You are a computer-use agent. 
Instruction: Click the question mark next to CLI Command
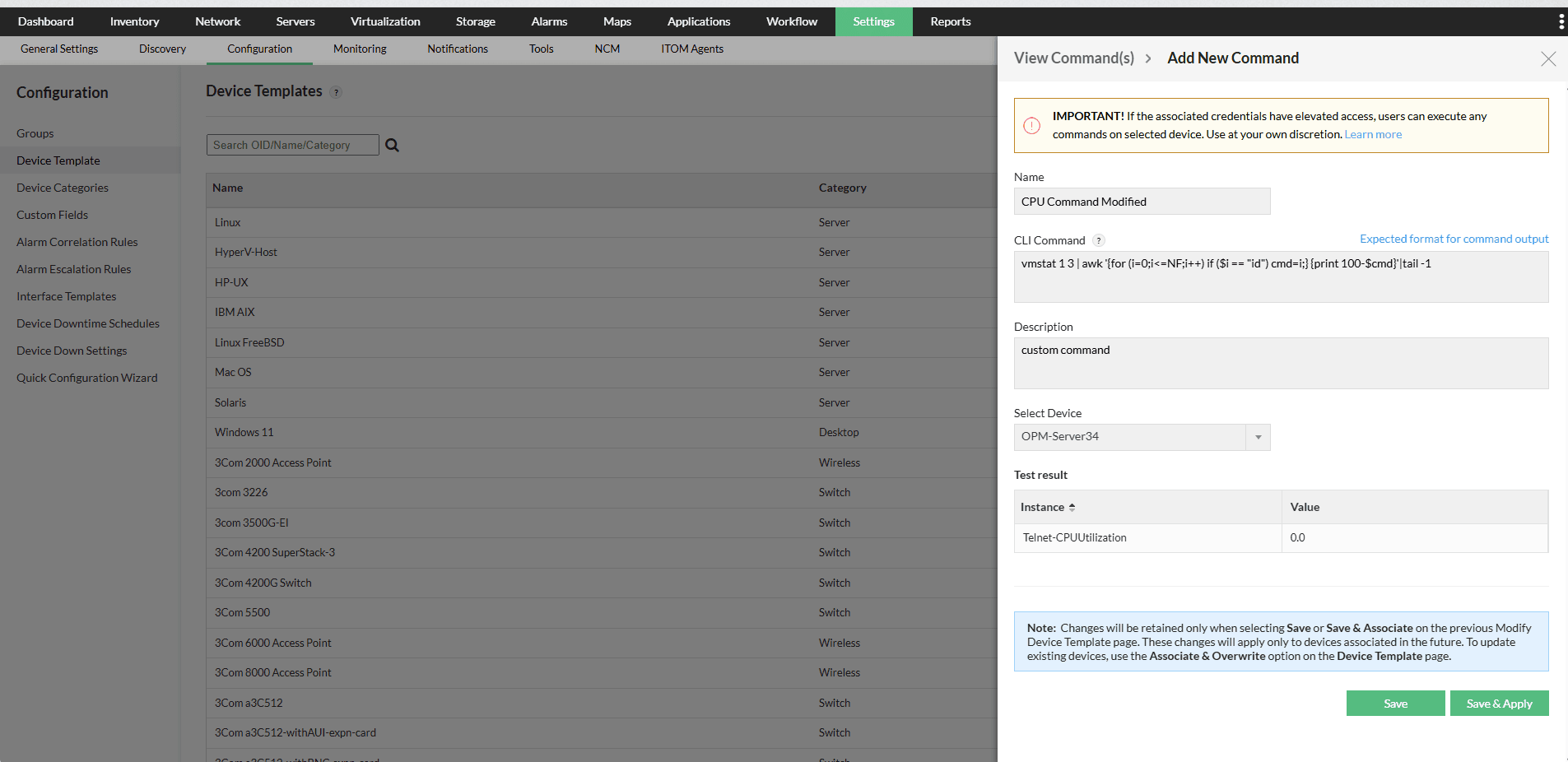pos(1098,240)
